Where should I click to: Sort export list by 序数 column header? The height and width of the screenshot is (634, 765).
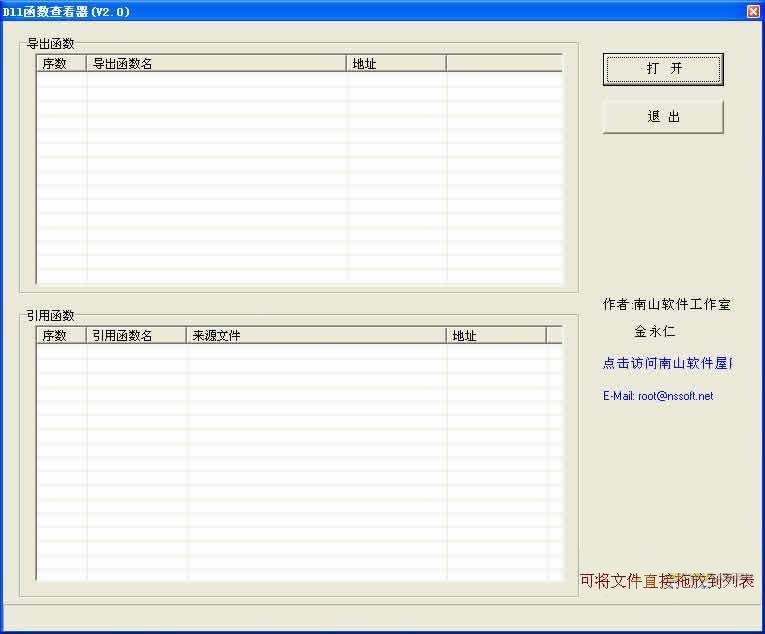tap(61, 63)
